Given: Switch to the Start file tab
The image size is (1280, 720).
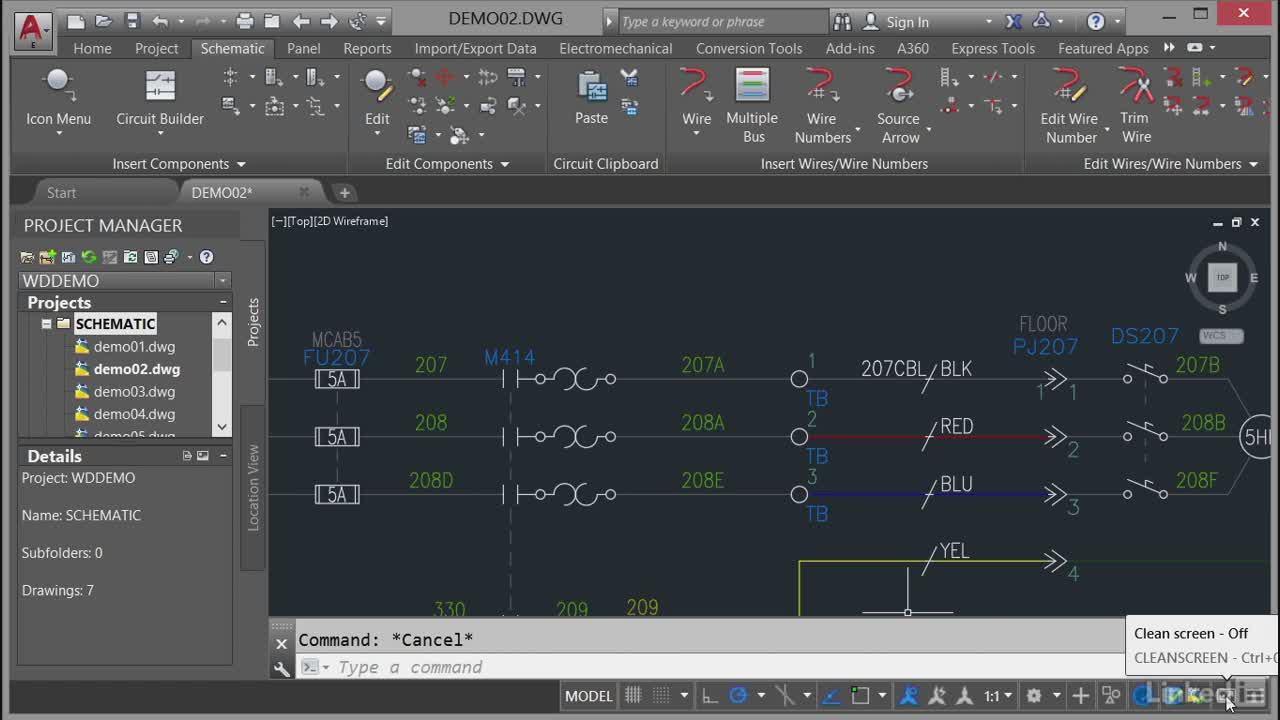Looking at the screenshot, I should (x=61, y=192).
